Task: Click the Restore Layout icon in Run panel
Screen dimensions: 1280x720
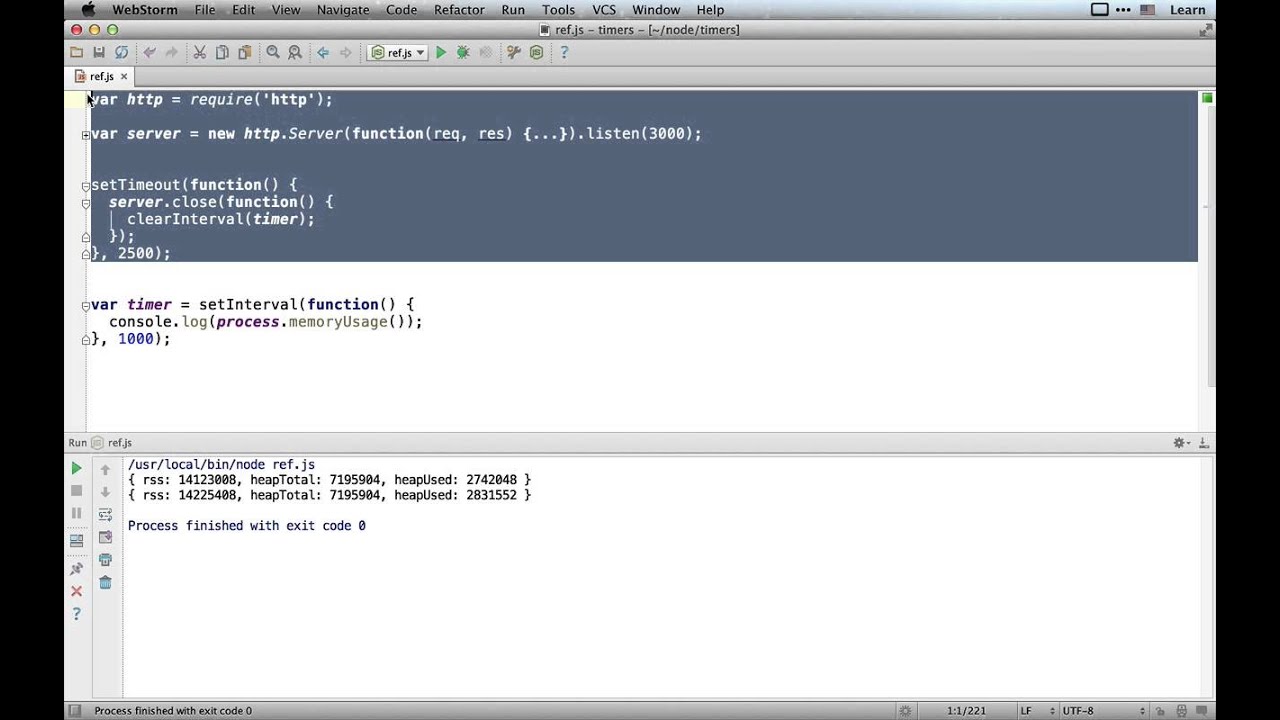Action: click(76, 541)
